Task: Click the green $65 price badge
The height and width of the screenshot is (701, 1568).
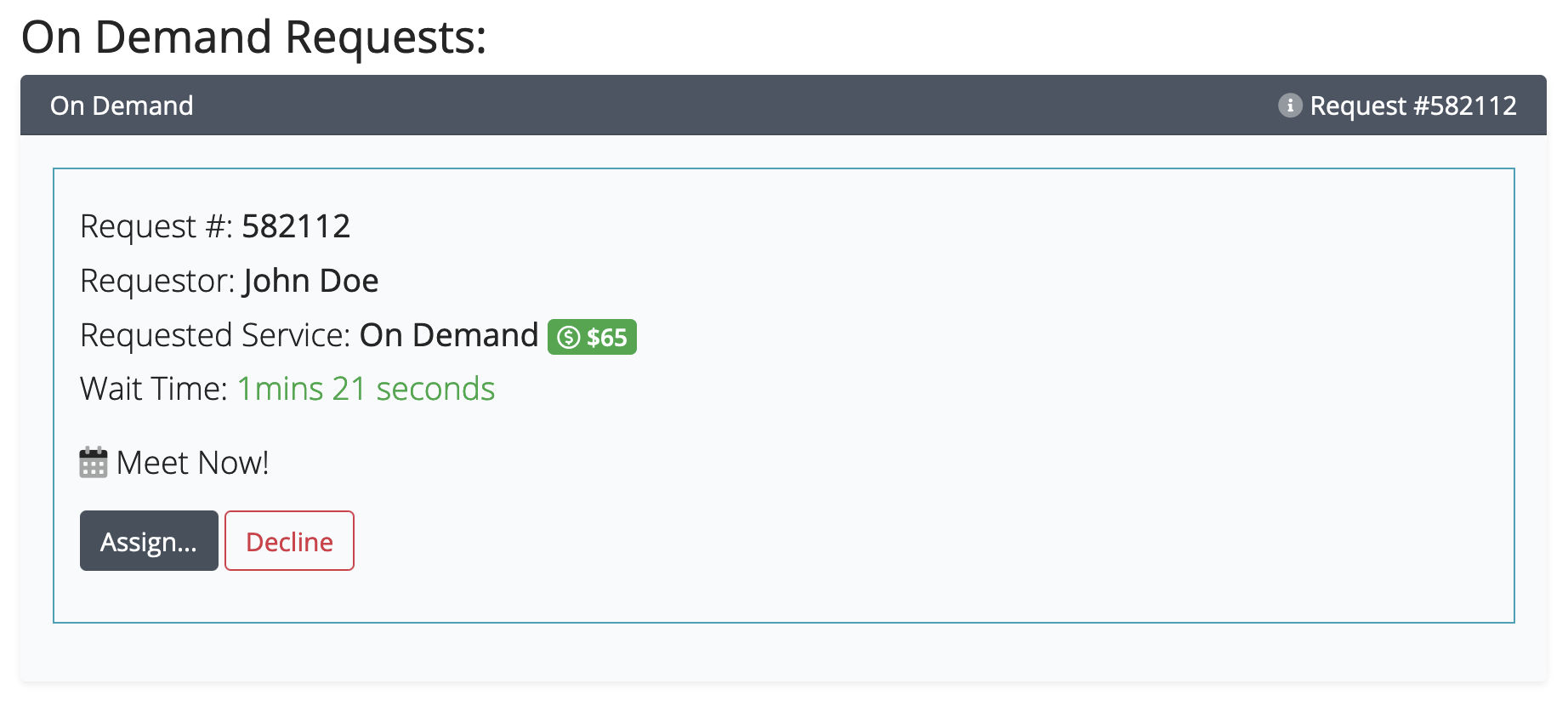Action: (592, 337)
